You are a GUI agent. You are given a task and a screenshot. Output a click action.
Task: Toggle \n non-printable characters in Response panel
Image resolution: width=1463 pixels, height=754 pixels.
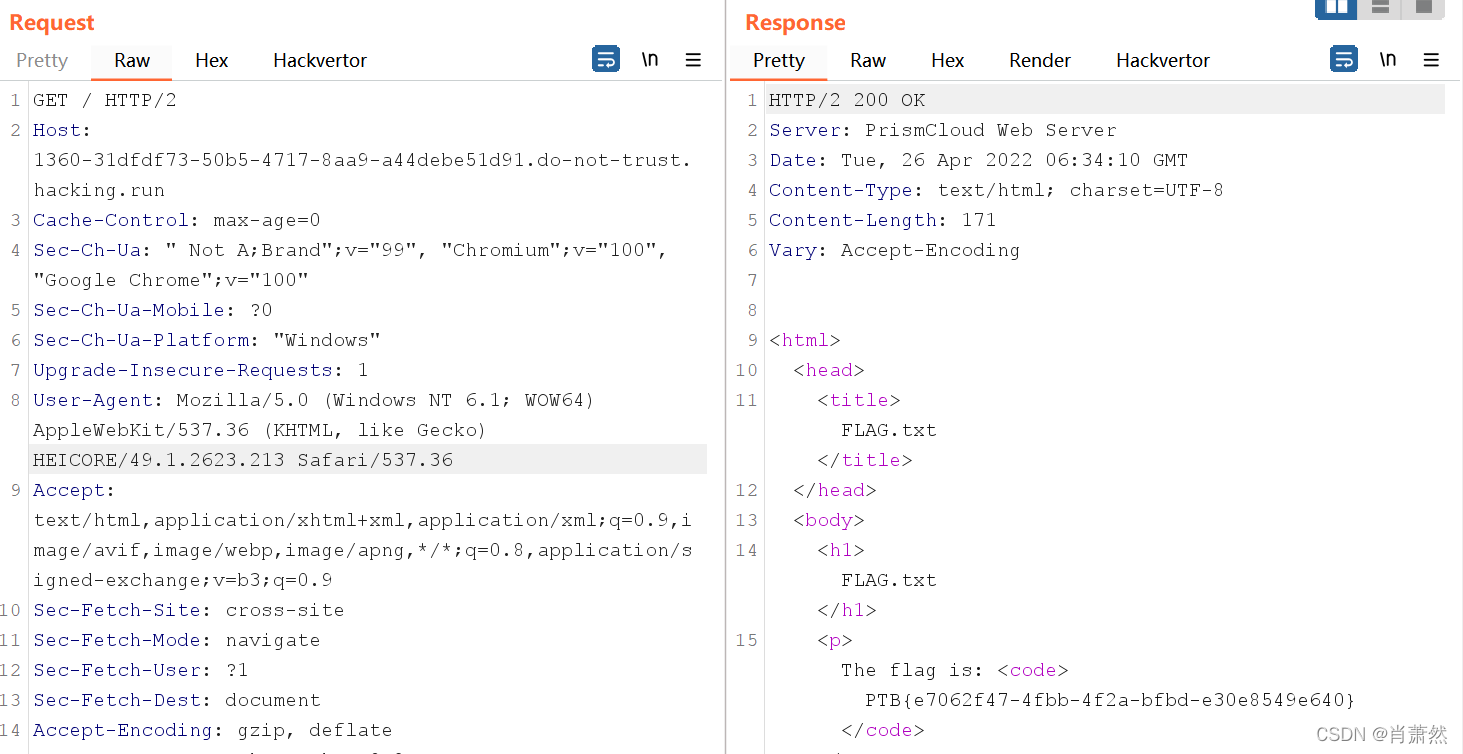1388,60
